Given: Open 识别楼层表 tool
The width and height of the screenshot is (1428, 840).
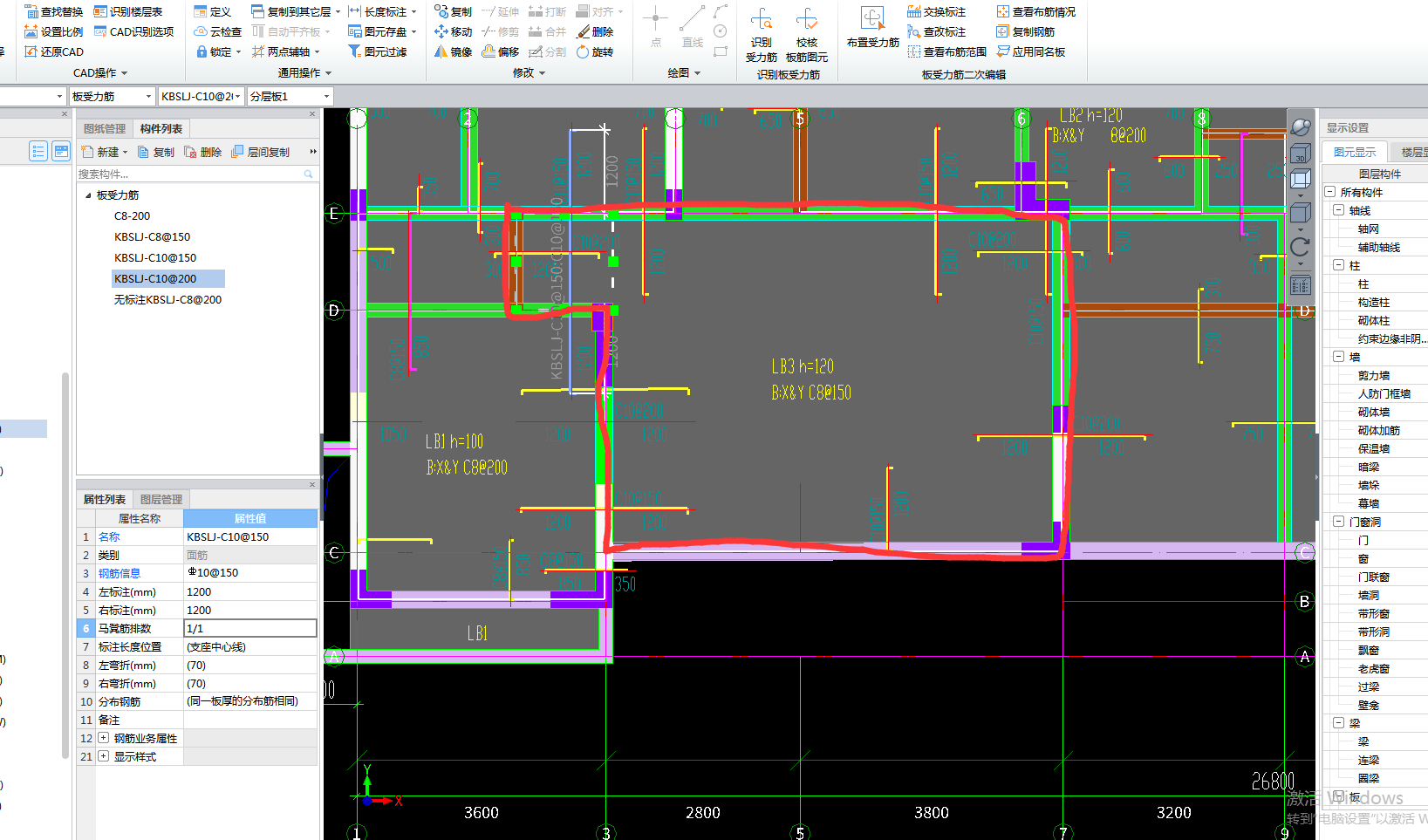Looking at the screenshot, I should [x=127, y=11].
